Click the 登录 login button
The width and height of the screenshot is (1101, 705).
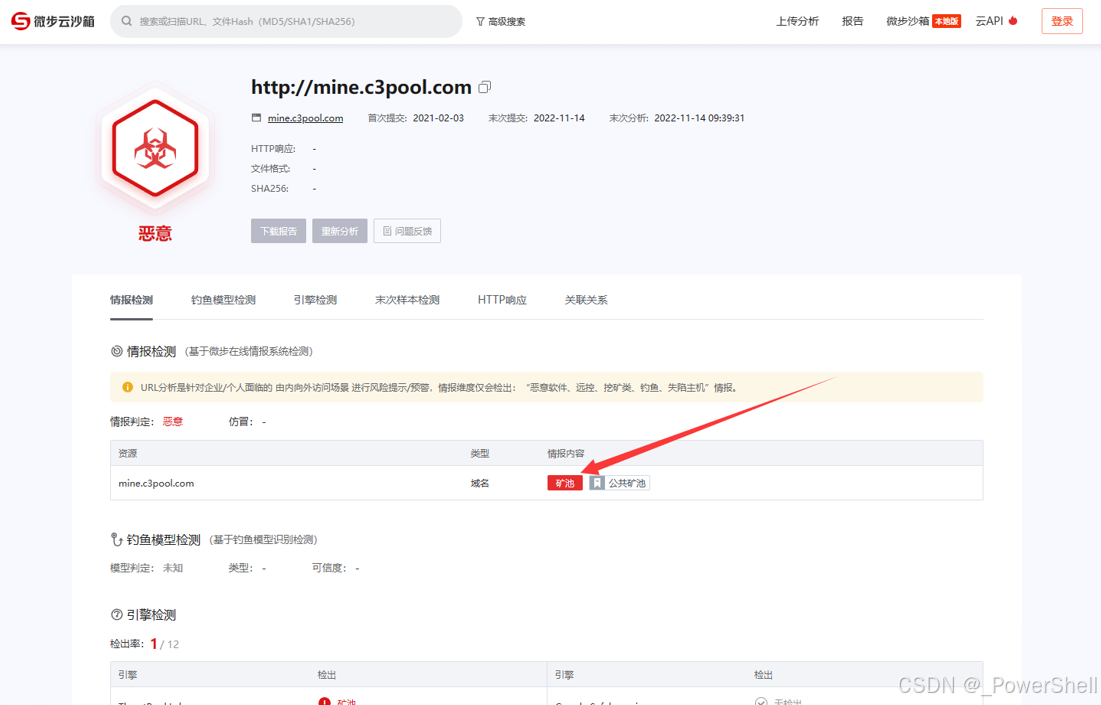point(1062,21)
